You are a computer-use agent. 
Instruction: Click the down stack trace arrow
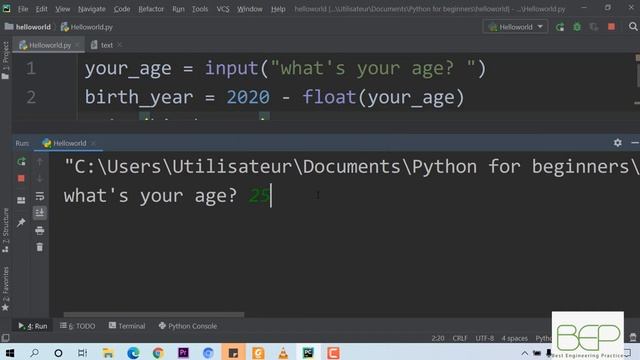click(40, 179)
